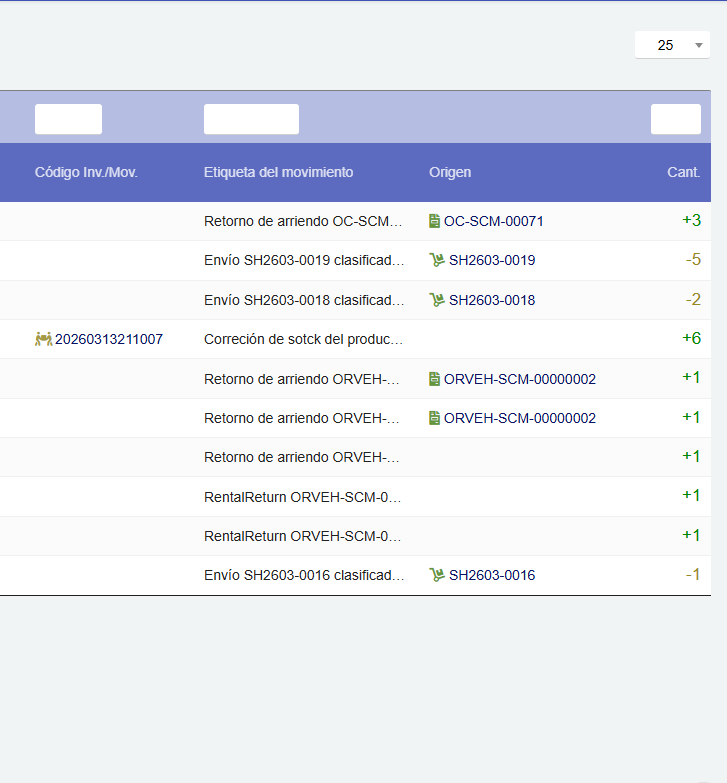The image size is (727, 783).
Task: Sort by the Cant. column header
Action: (x=683, y=172)
